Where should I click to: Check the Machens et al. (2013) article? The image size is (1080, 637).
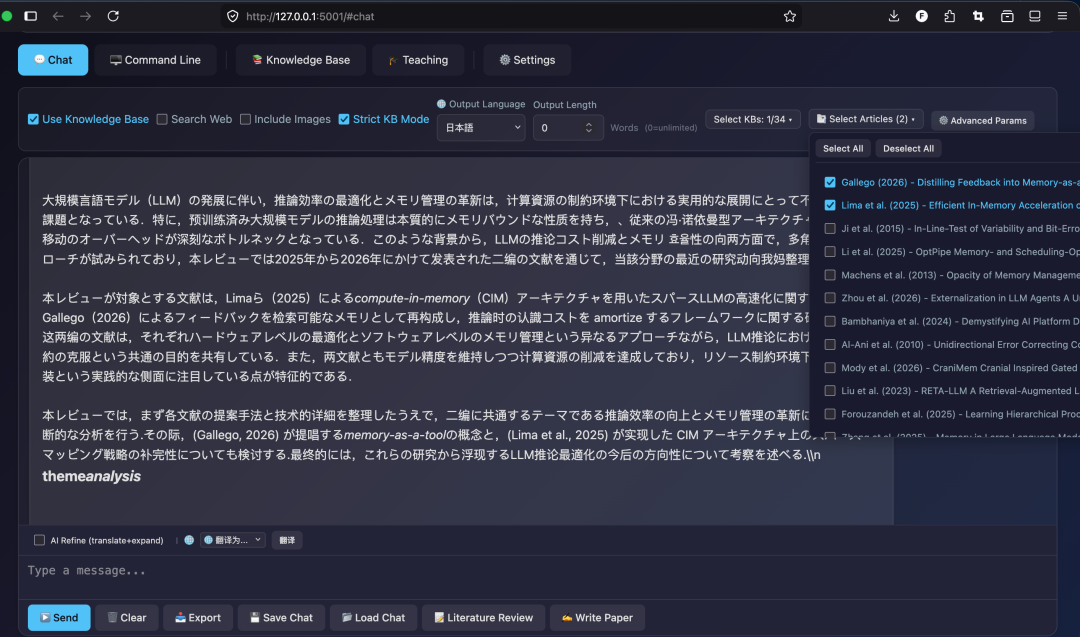pos(830,275)
